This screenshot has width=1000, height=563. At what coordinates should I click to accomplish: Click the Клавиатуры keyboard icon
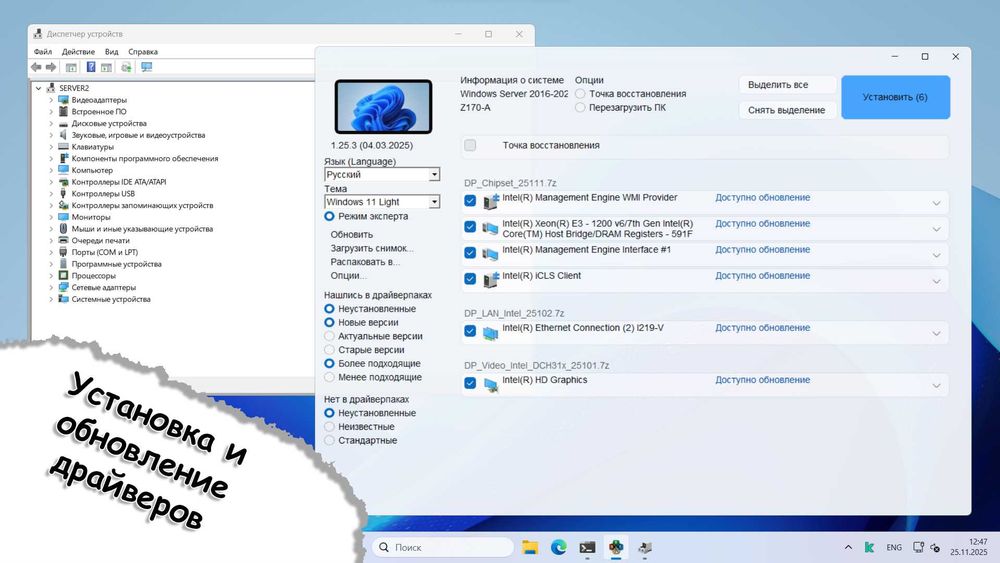click(x=63, y=147)
